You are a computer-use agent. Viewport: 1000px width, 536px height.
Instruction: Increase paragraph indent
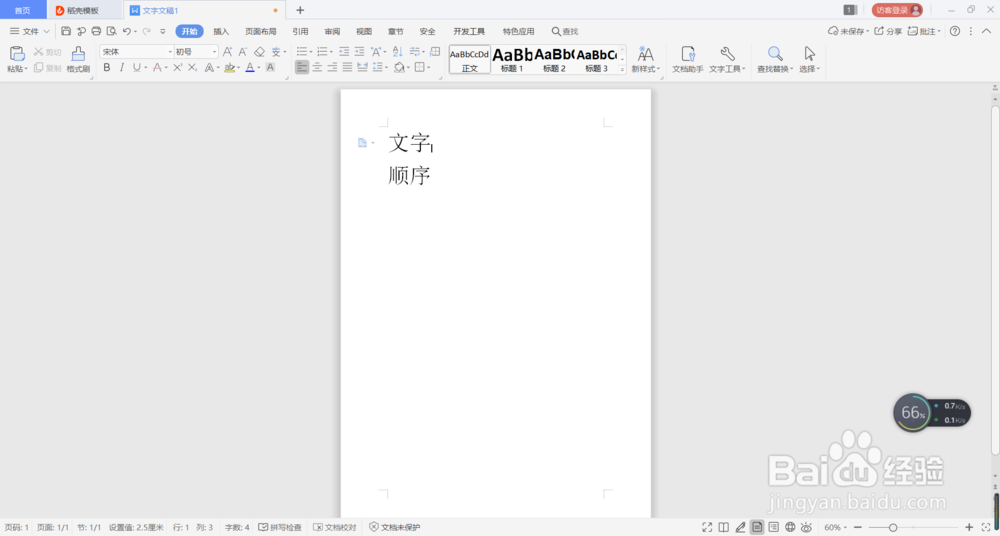click(360, 52)
